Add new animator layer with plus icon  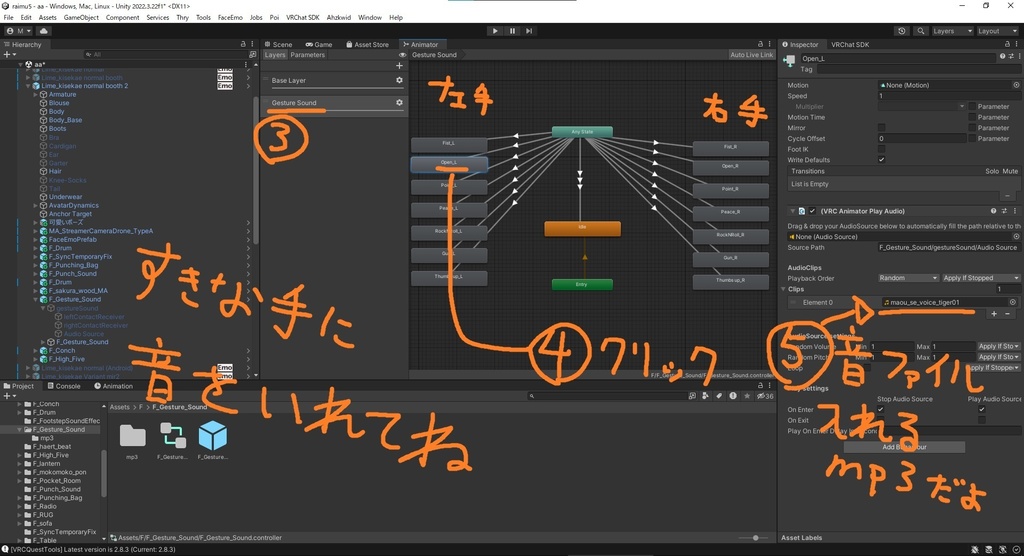pos(399,65)
